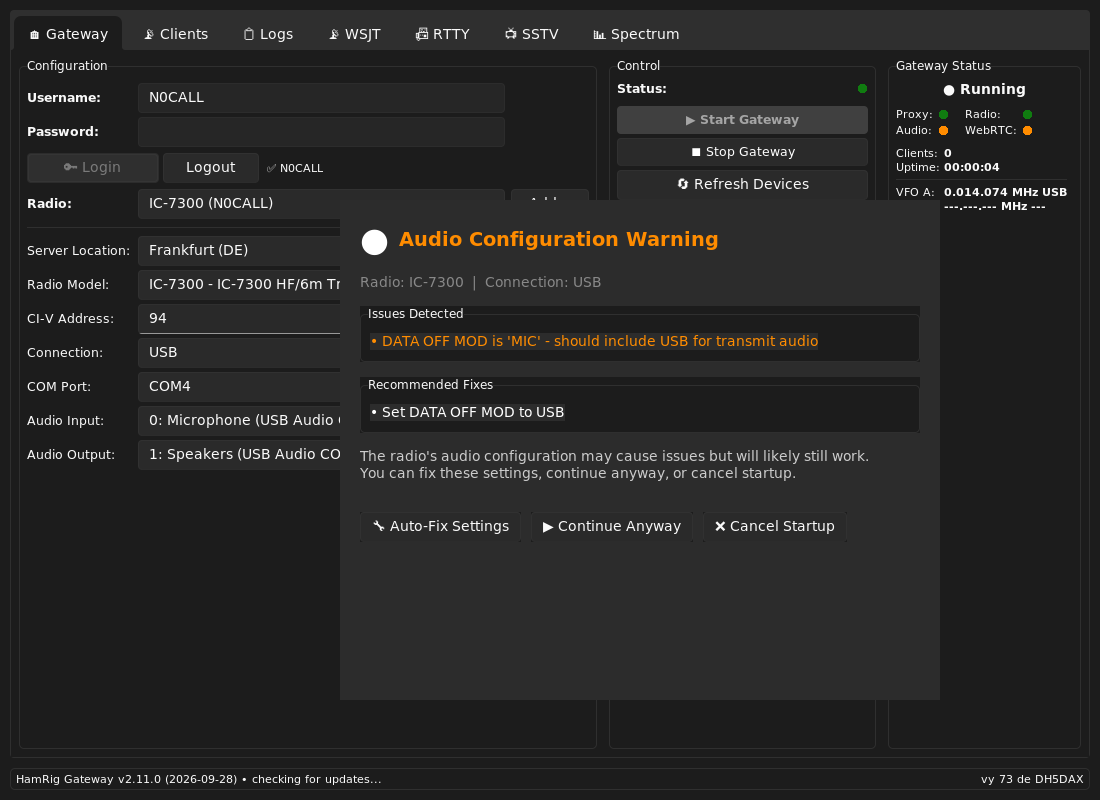Switch to the RTTY tab
The width and height of the screenshot is (1100, 800).
(x=442, y=34)
